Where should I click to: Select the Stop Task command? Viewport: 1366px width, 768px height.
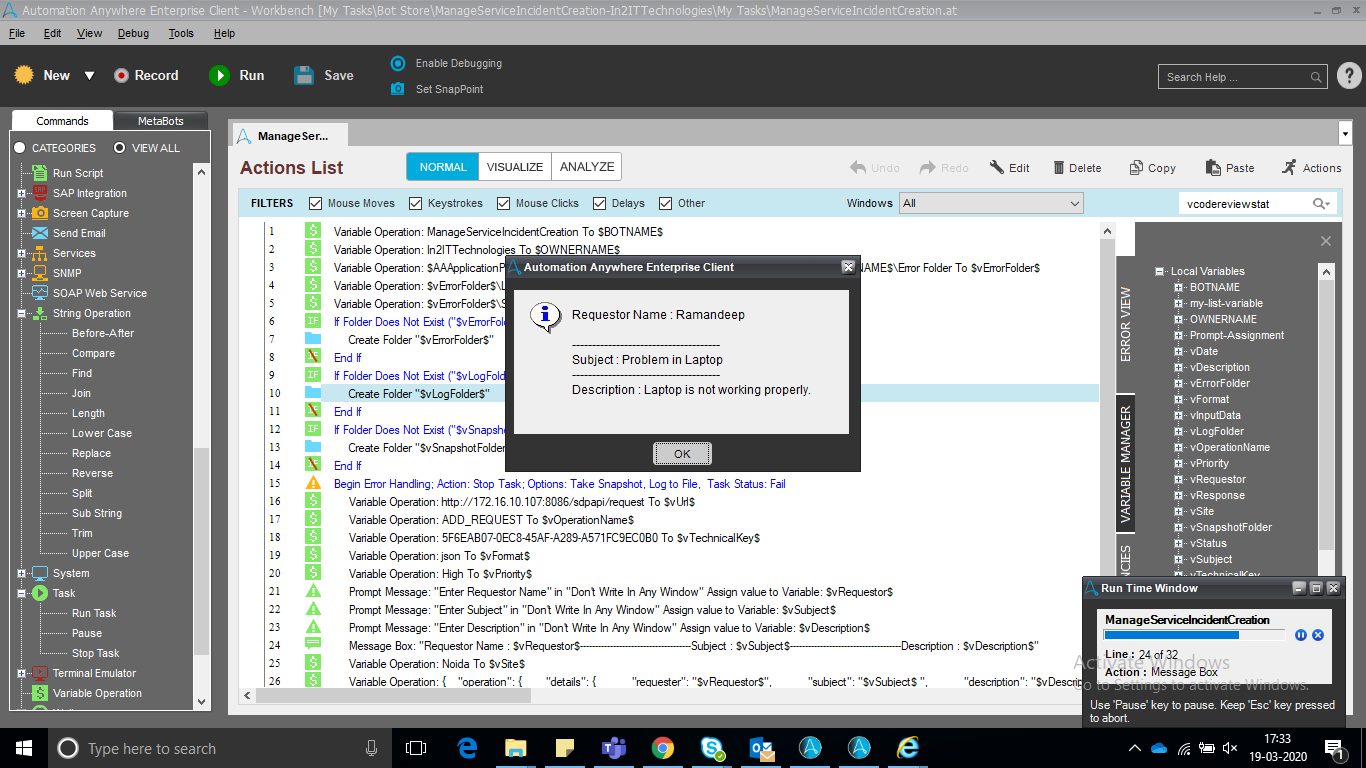pyautogui.click(x=96, y=653)
